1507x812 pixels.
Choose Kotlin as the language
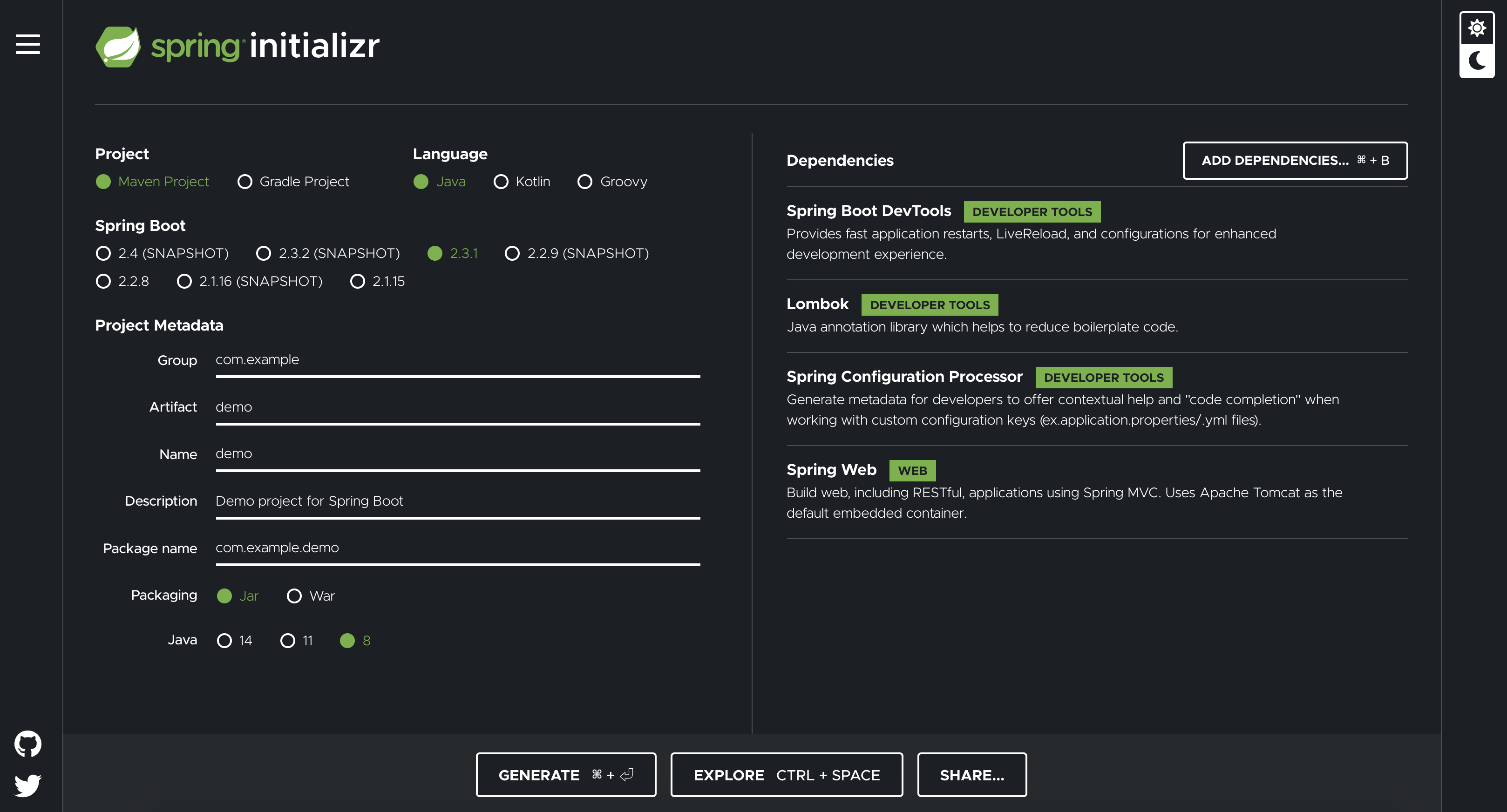[501, 182]
